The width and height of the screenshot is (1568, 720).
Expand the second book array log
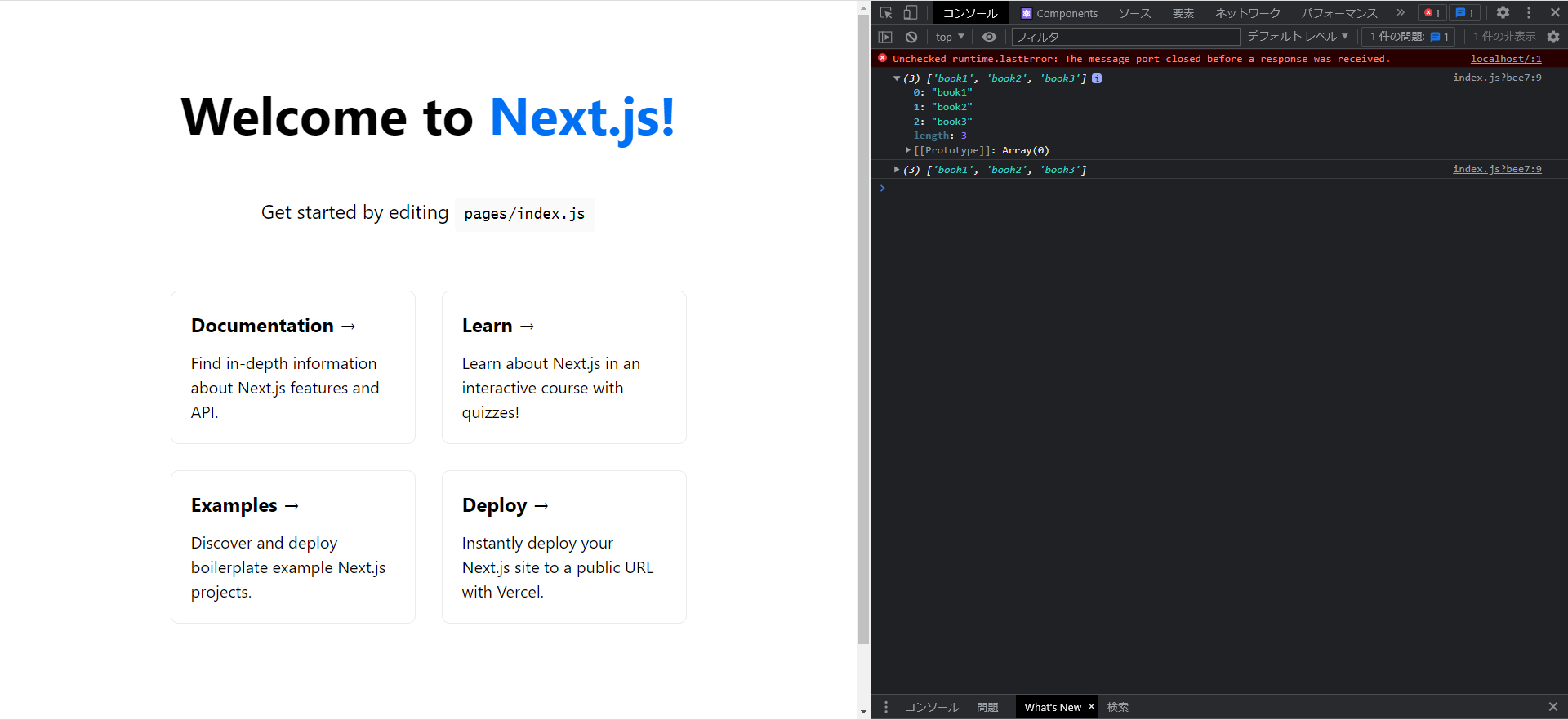coord(897,170)
